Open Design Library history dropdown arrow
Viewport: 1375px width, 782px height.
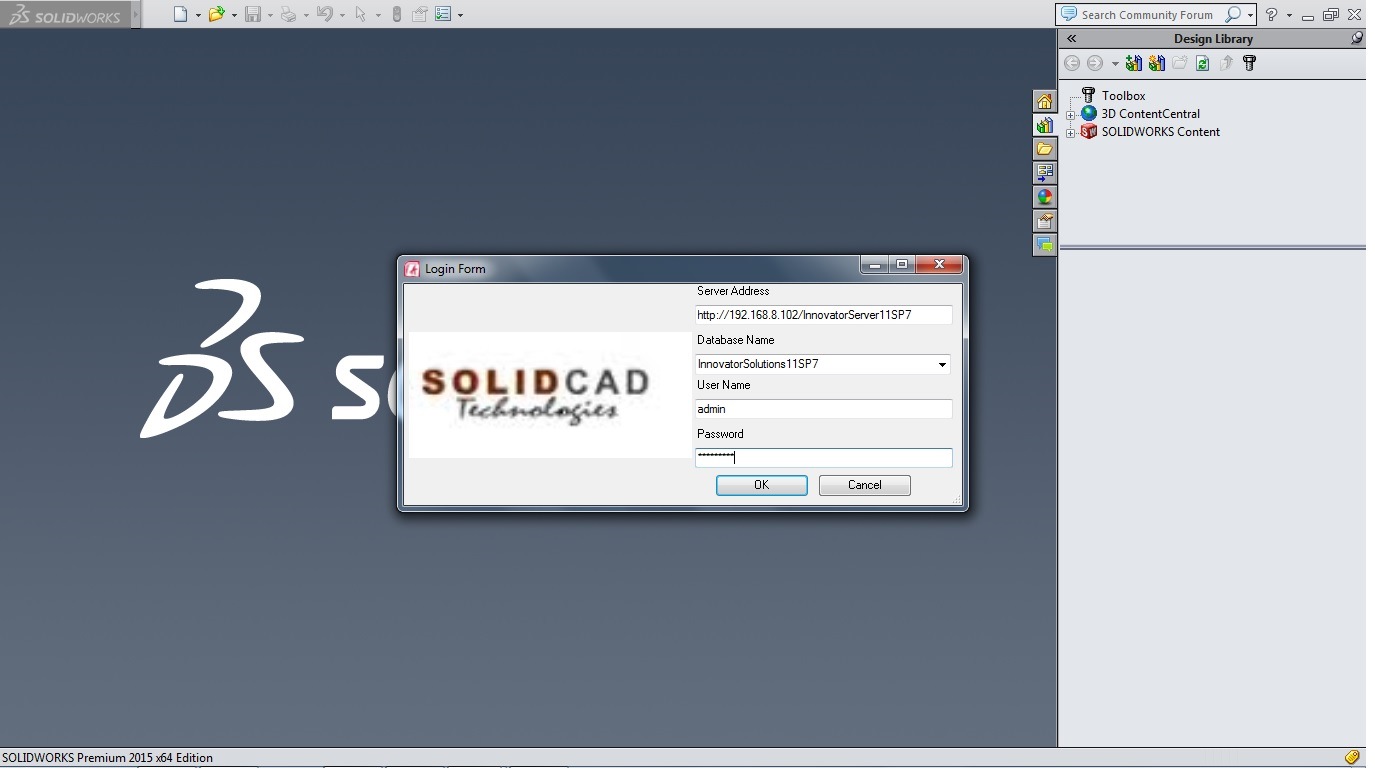(1115, 64)
